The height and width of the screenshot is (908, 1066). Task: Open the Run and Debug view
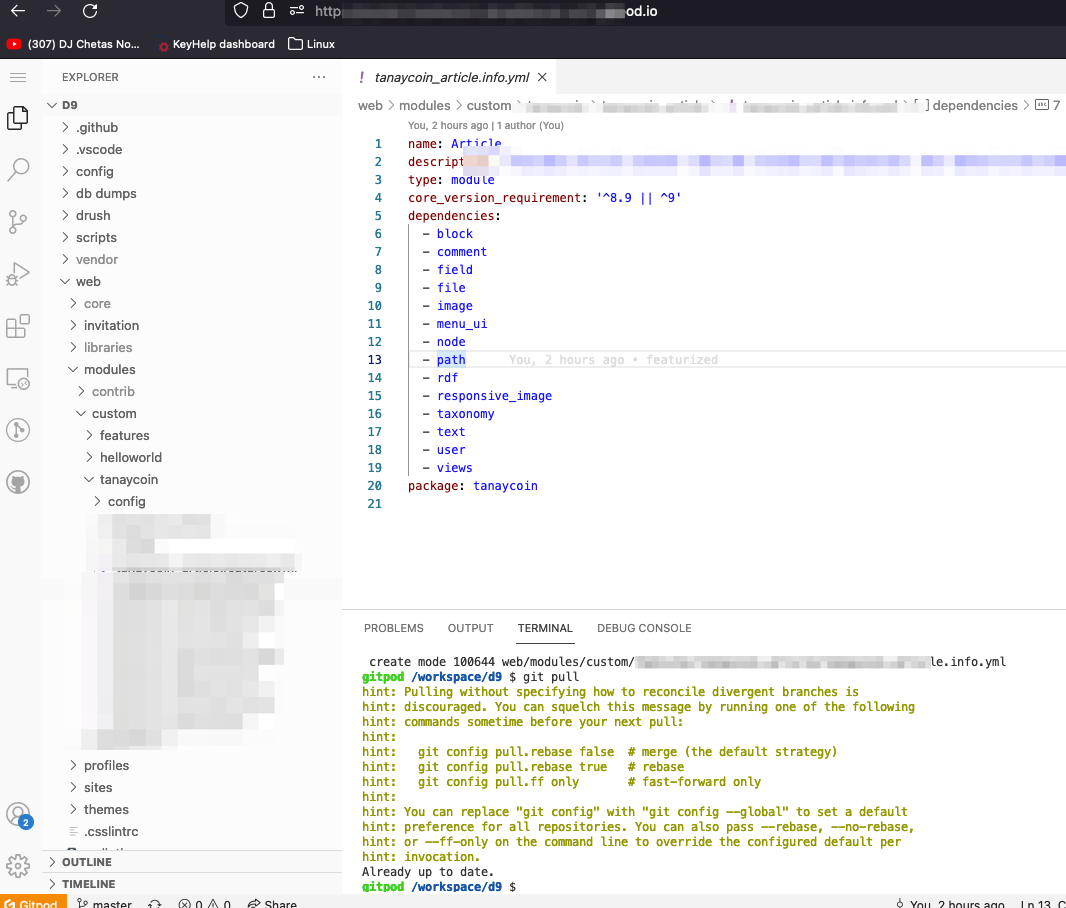18,274
